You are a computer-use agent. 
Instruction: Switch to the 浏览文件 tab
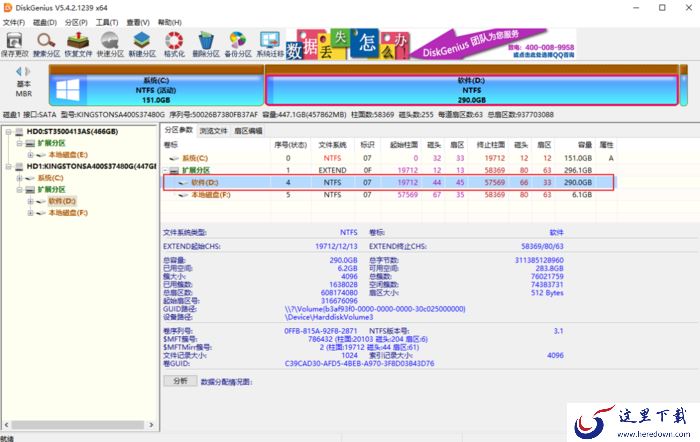coord(213,131)
